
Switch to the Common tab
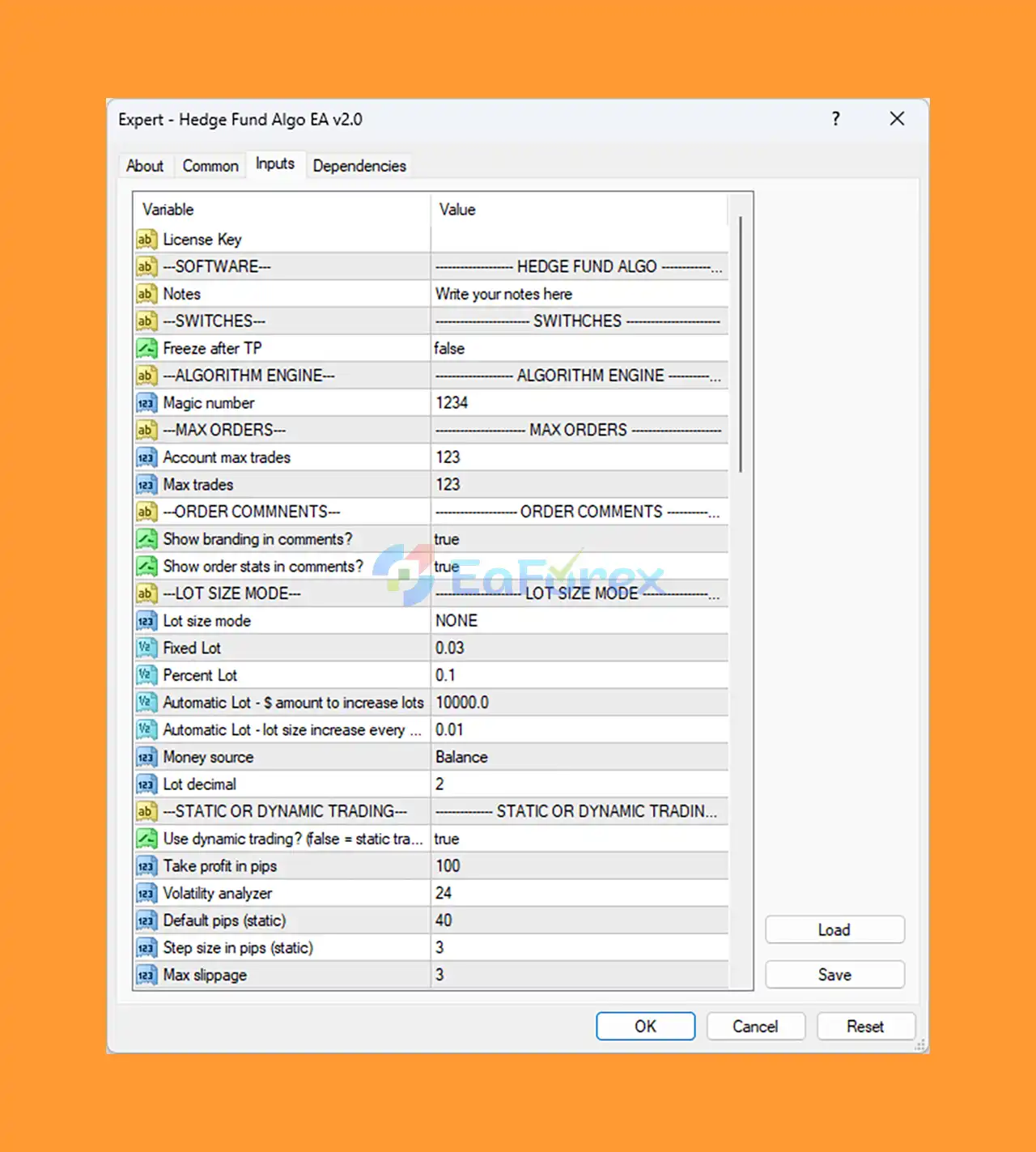(210, 166)
